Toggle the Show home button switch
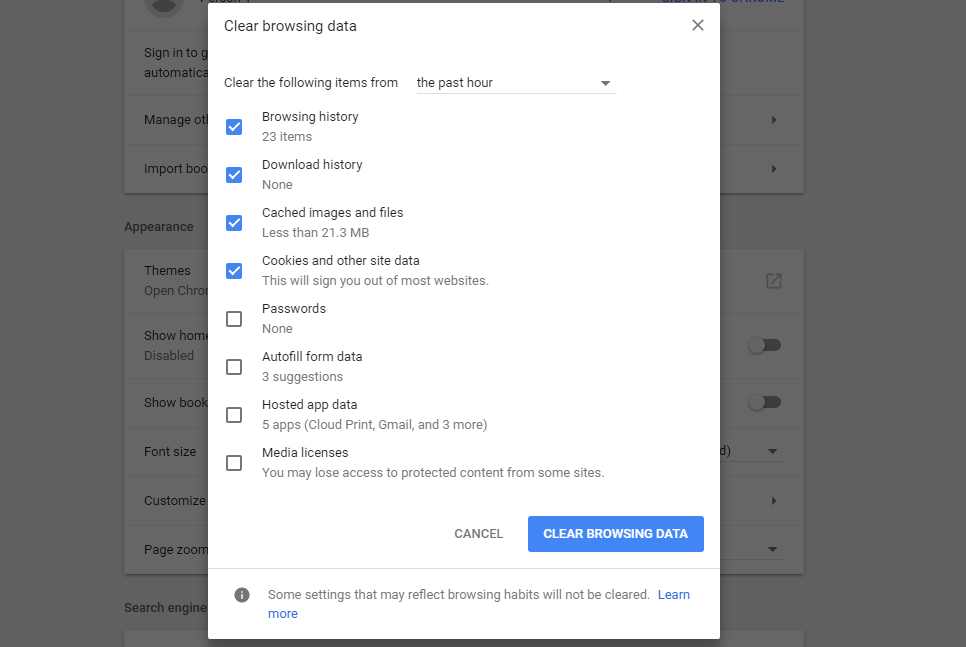Screen dimensions: 966x647 coord(765,345)
